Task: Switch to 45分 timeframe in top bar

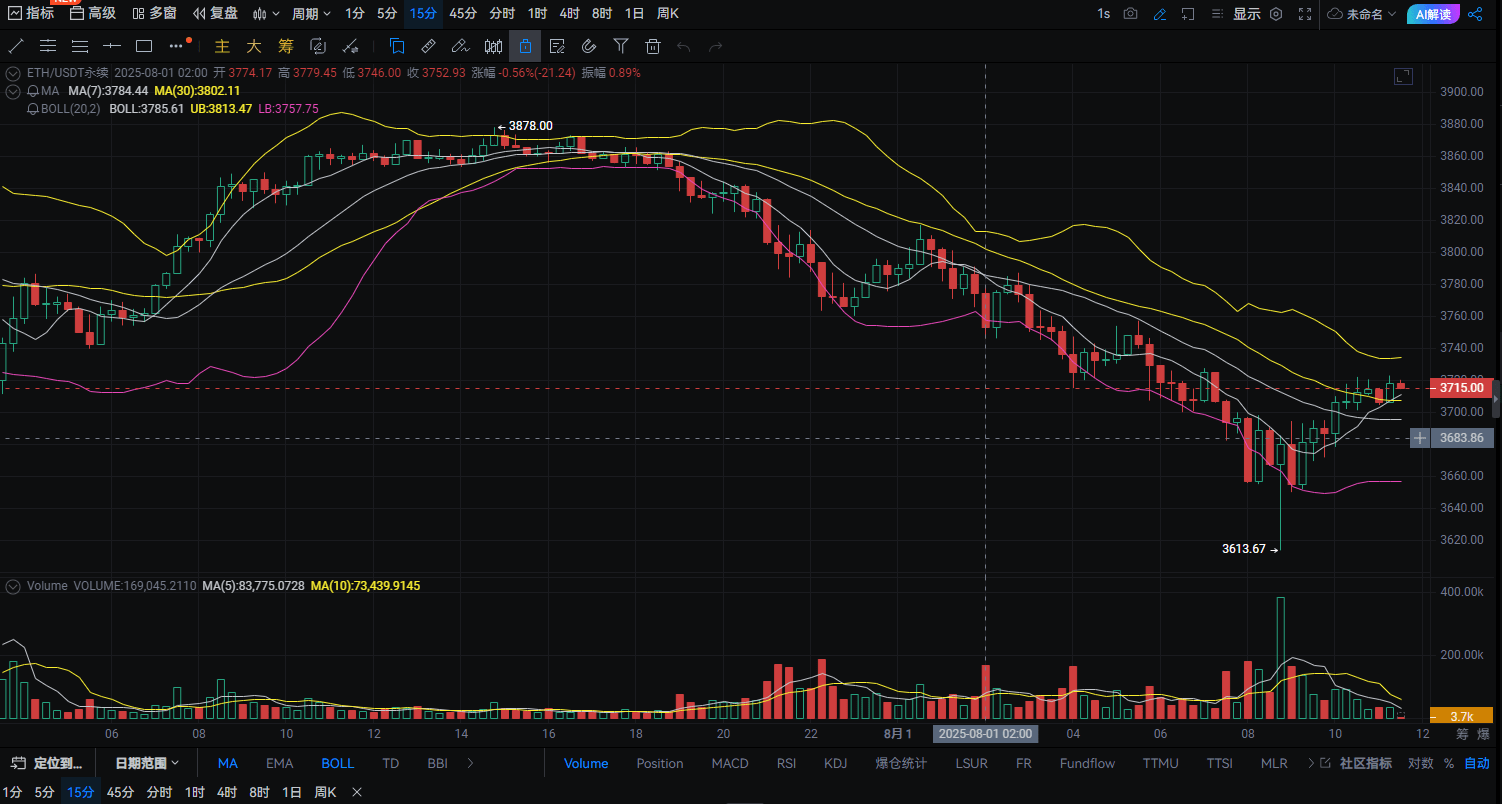Action: [x=463, y=14]
